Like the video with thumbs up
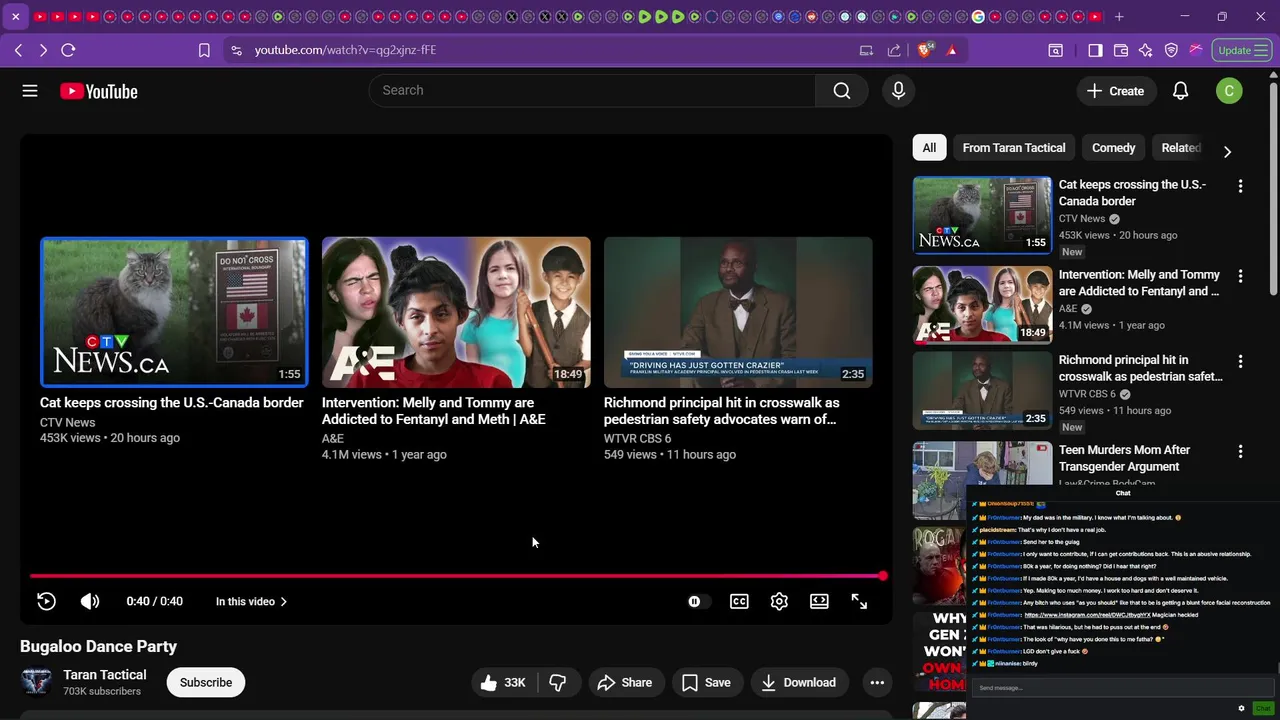The height and width of the screenshot is (720, 1280). pos(504,683)
